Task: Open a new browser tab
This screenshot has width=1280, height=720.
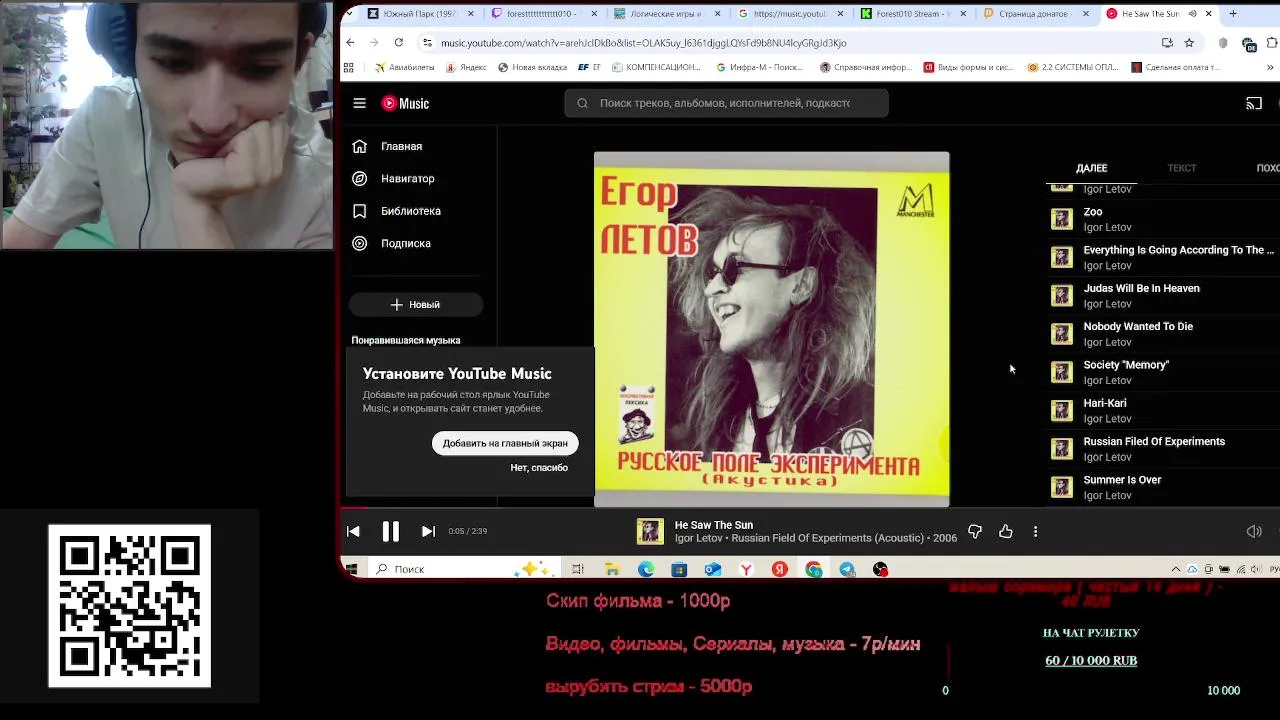Action: [x=1233, y=14]
